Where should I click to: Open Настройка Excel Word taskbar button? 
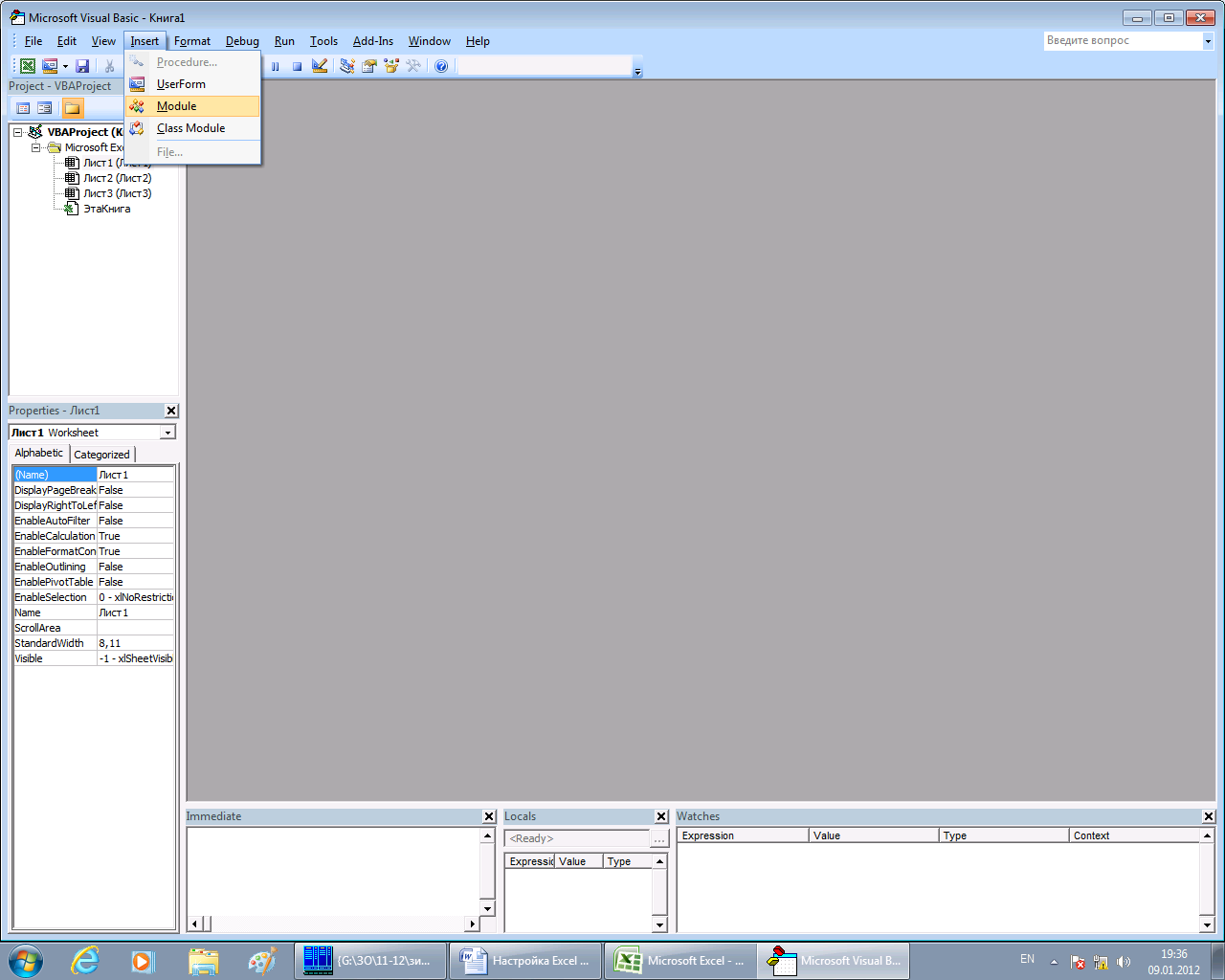pyautogui.click(x=525, y=961)
